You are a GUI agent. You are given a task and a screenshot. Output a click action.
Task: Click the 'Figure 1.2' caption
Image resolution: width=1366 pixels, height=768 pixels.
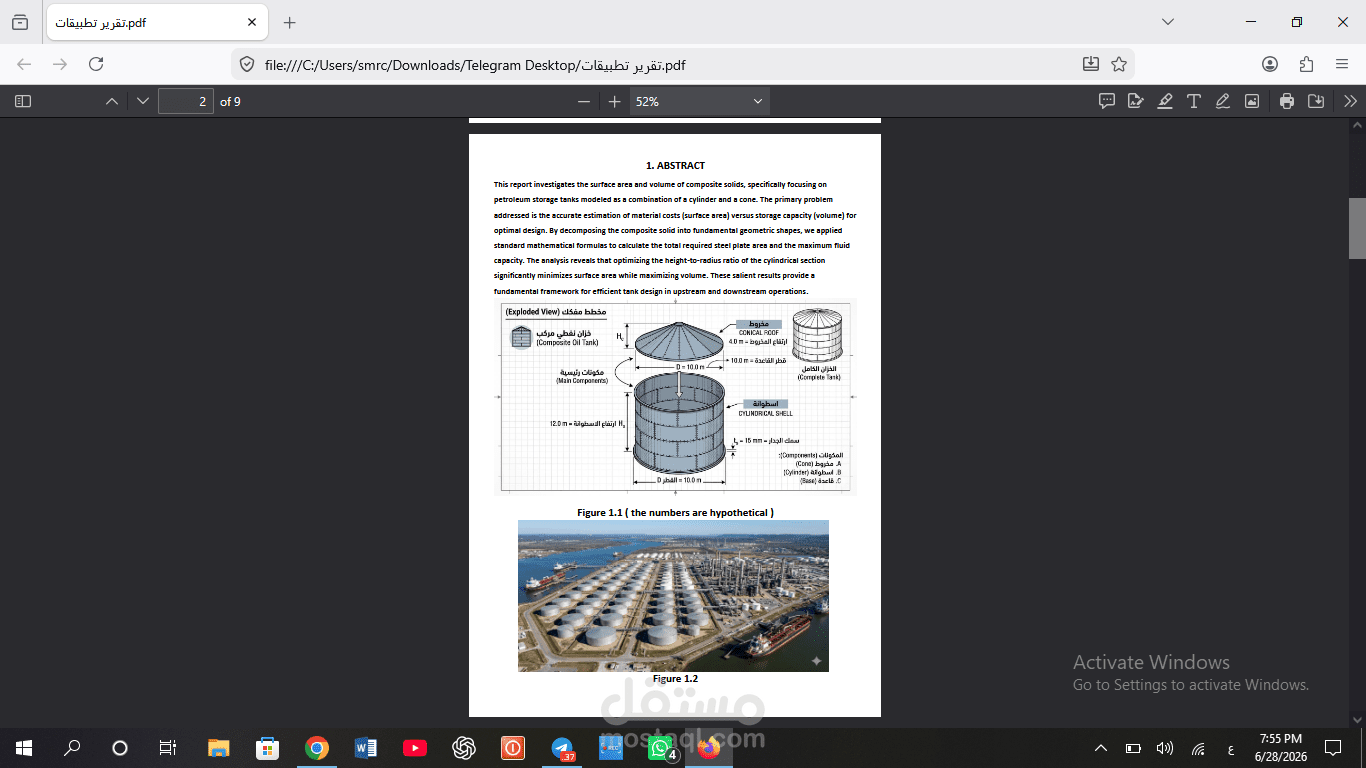coord(675,679)
